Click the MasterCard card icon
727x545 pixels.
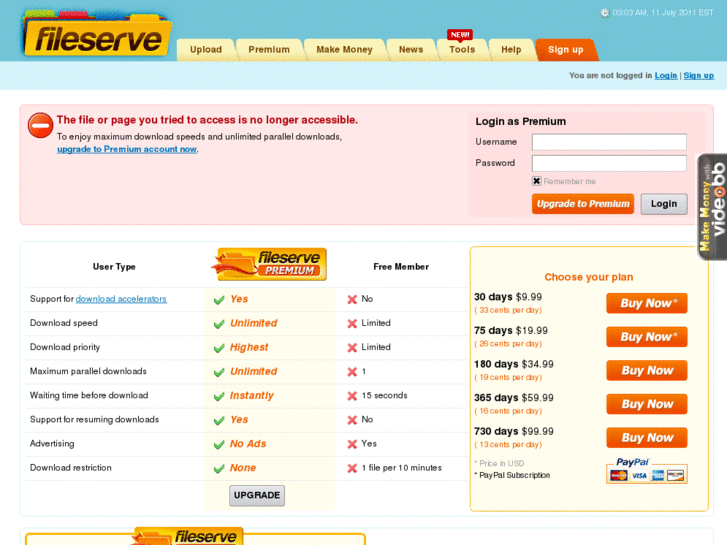point(619,475)
